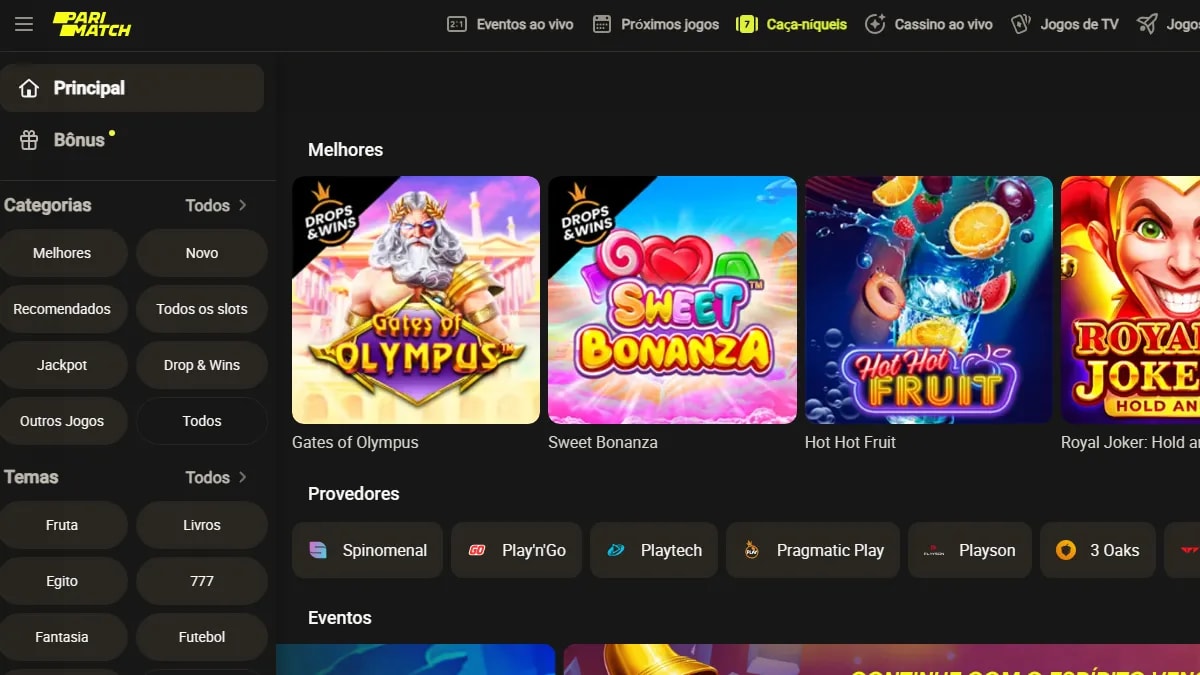The width and height of the screenshot is (1200, 675).
Task: Click the Parimatch logo
Action: [x=92, y=24]
